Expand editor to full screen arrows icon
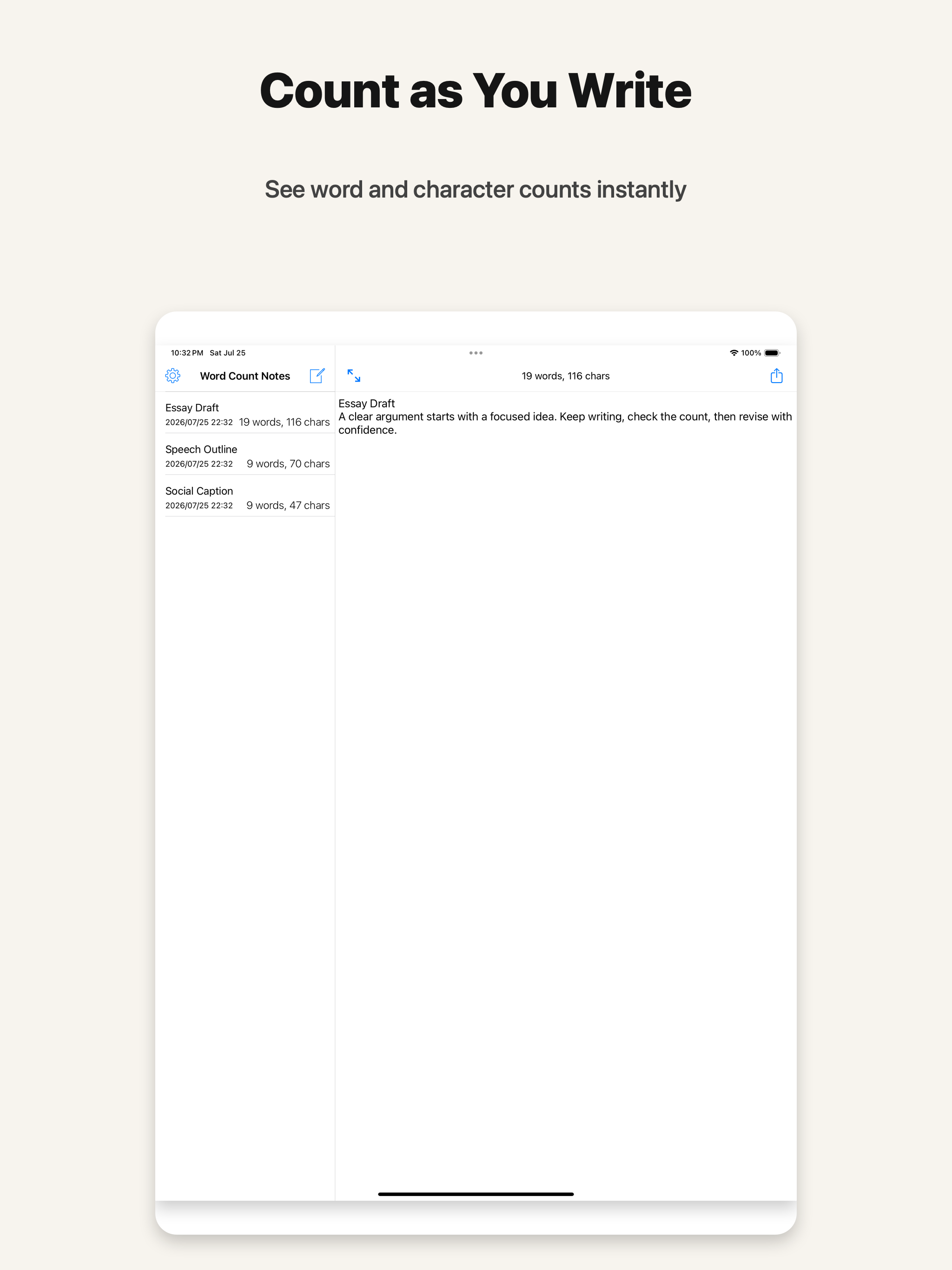Viewport: 952px width, 1270px height. coord(354,376)
